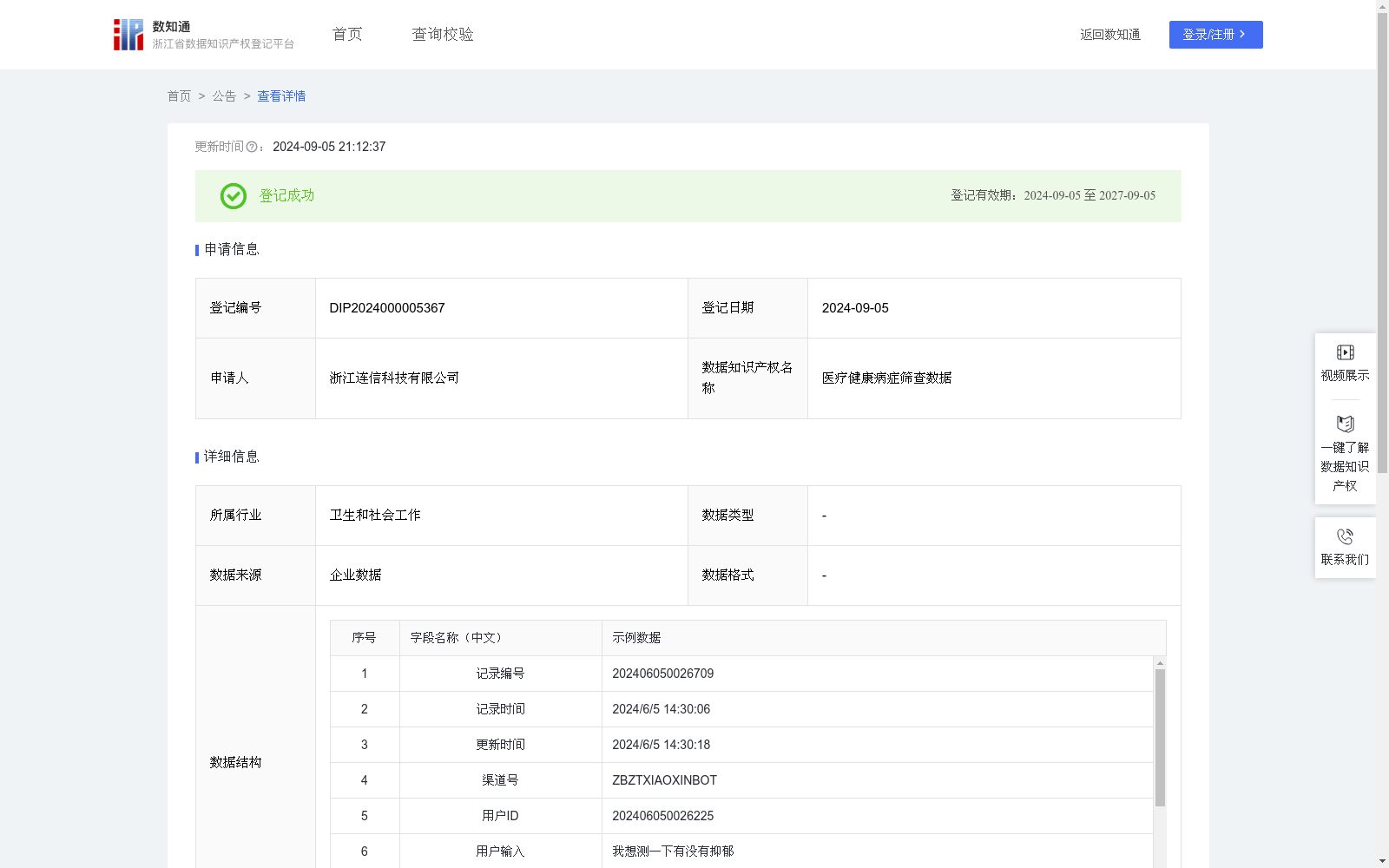Click the 数知通 platform logo
Screen dimensions: 1389x868
128,35
